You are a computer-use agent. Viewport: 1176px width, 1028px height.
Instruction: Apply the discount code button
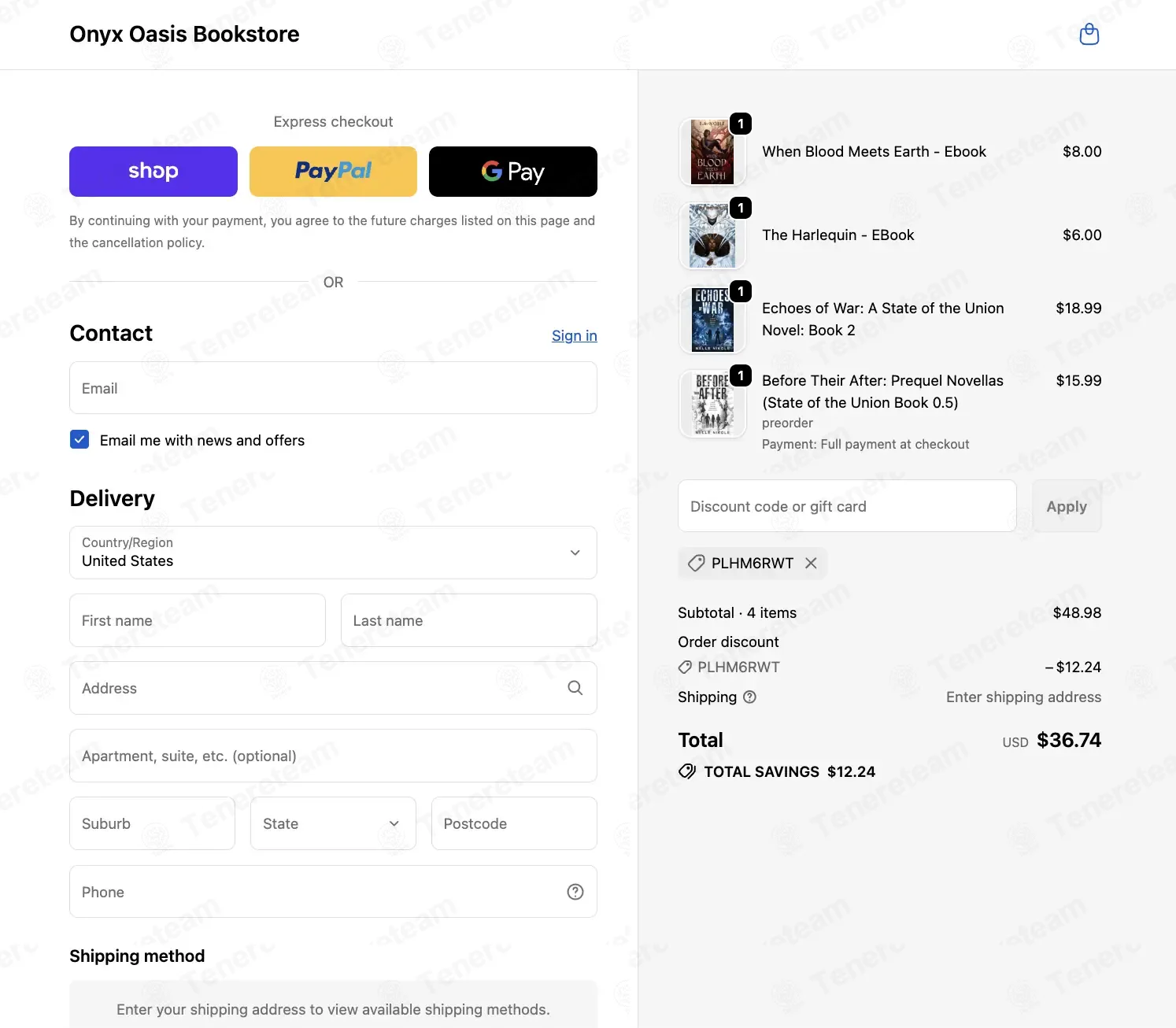click(1067, 506)
